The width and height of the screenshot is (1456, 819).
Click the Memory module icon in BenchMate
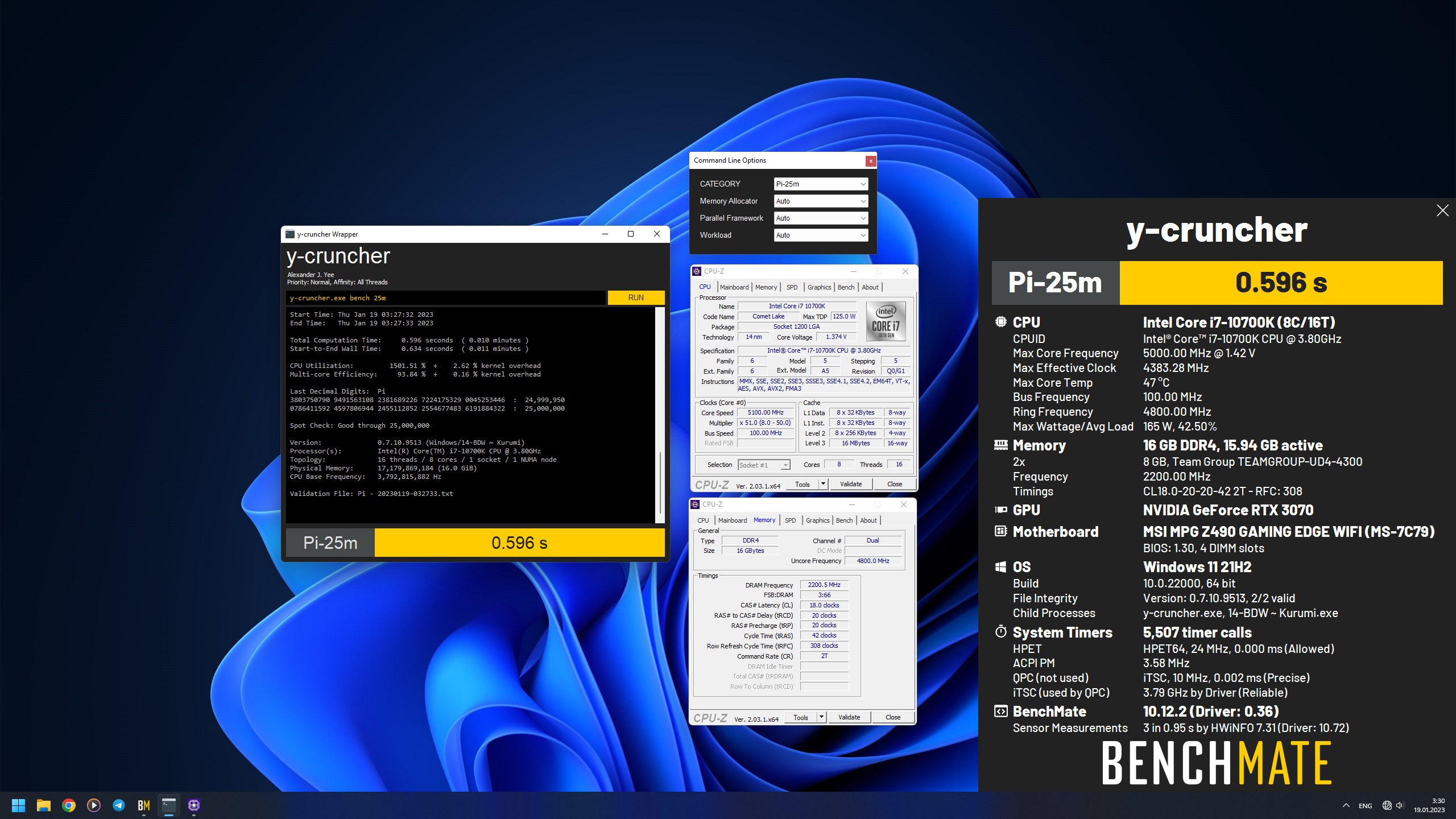[1000, 445]
